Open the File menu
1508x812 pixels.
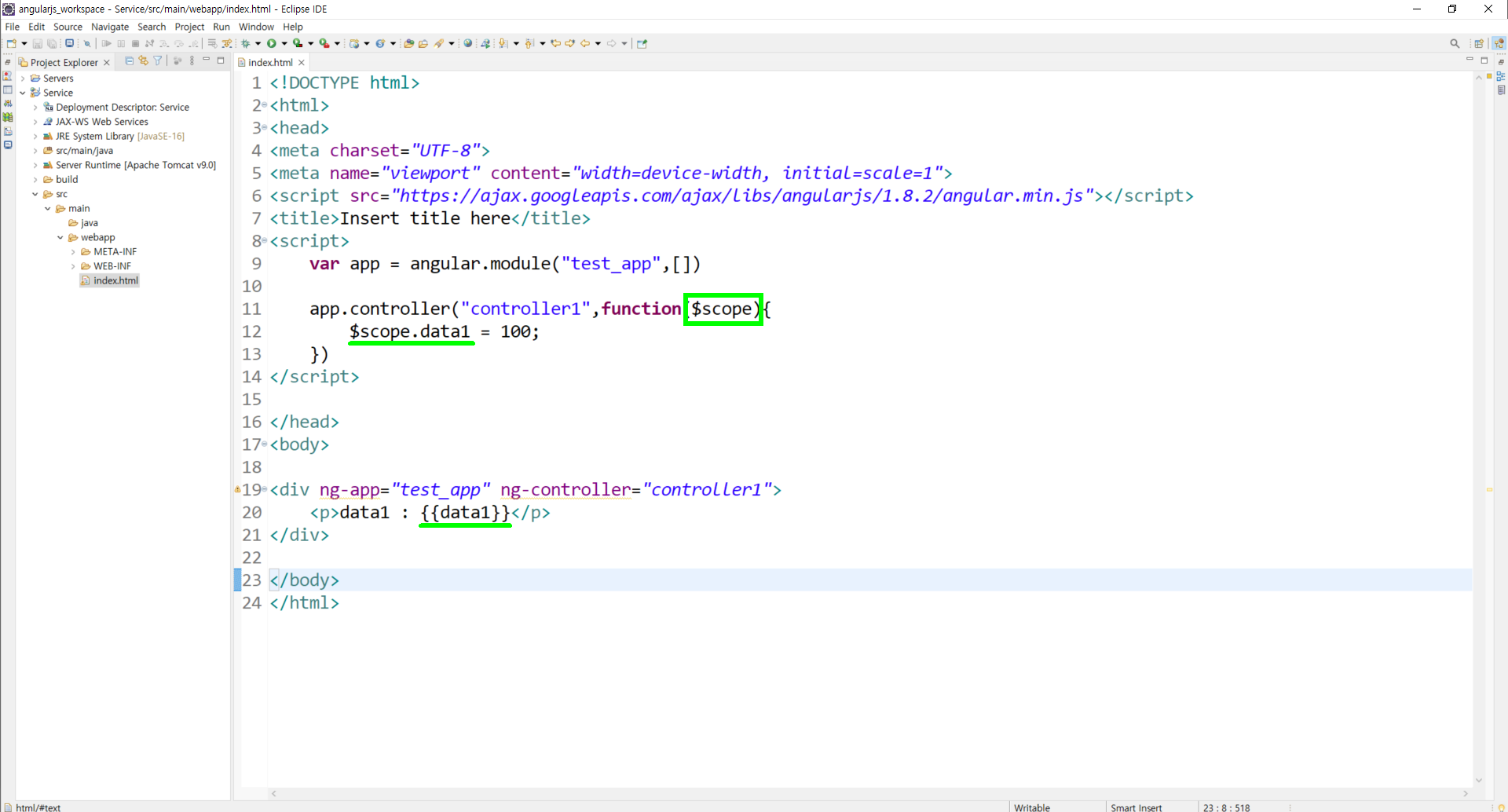click(13, 27)
